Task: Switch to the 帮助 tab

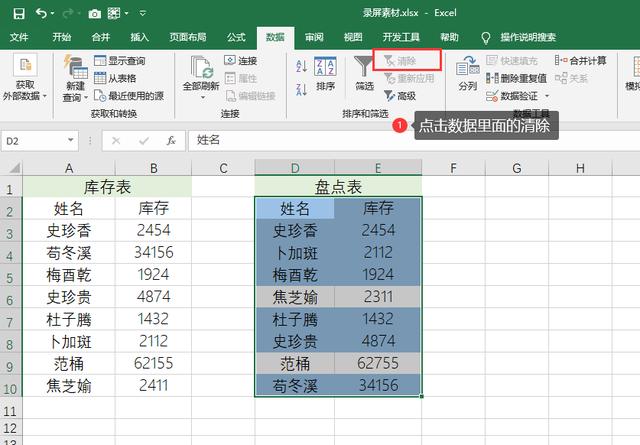Action: point(449,38)
